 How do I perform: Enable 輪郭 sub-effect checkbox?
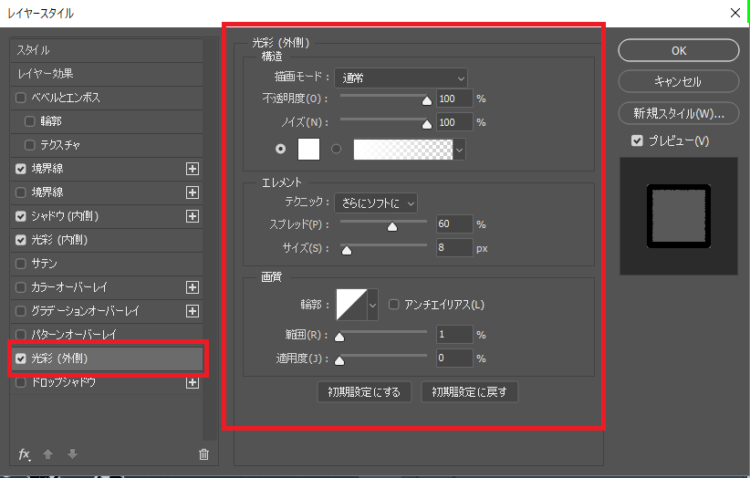coord(30,121)
